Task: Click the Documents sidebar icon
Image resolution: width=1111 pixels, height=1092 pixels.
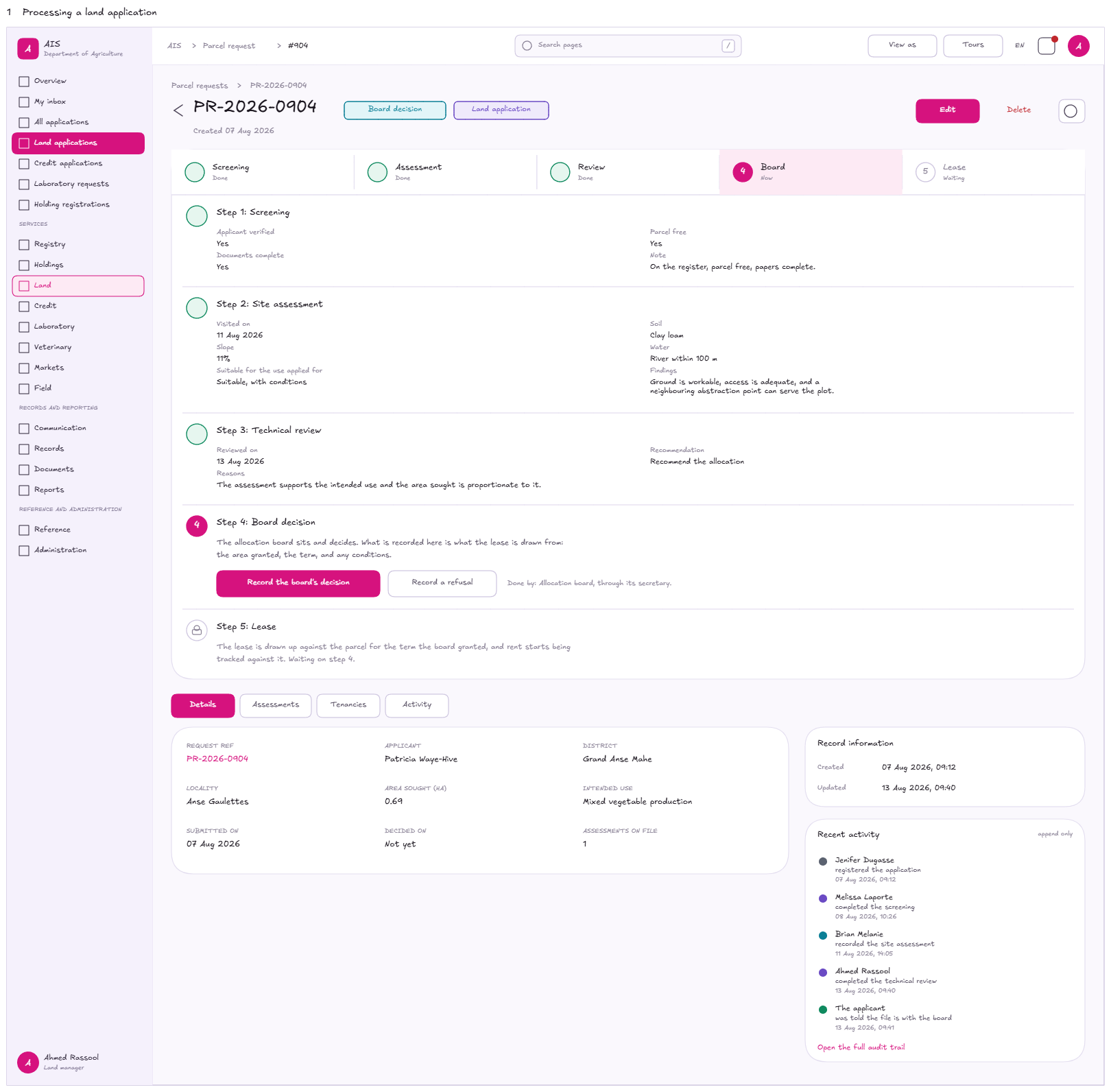Action: point(24,470)
